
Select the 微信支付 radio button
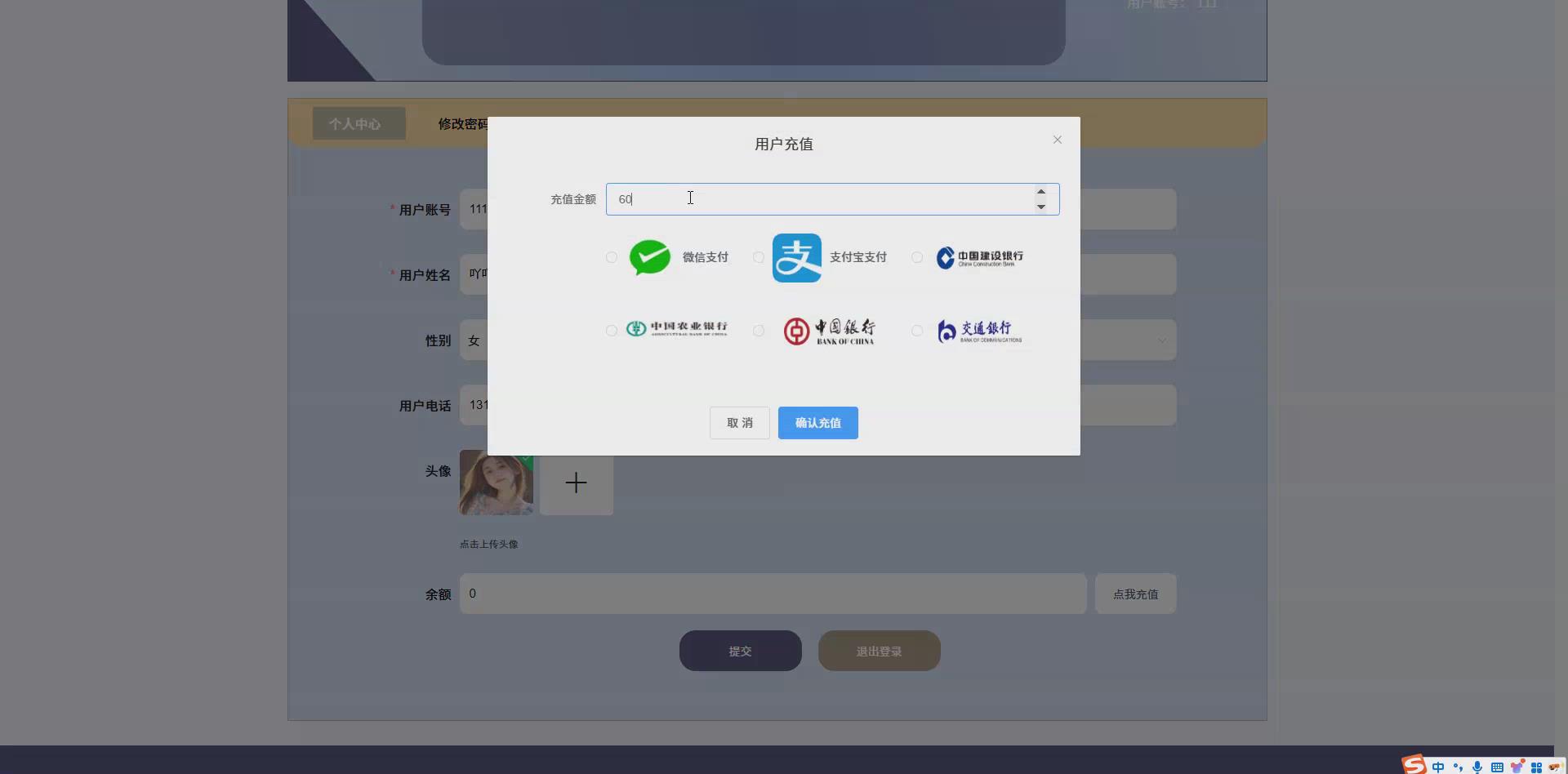611,257
